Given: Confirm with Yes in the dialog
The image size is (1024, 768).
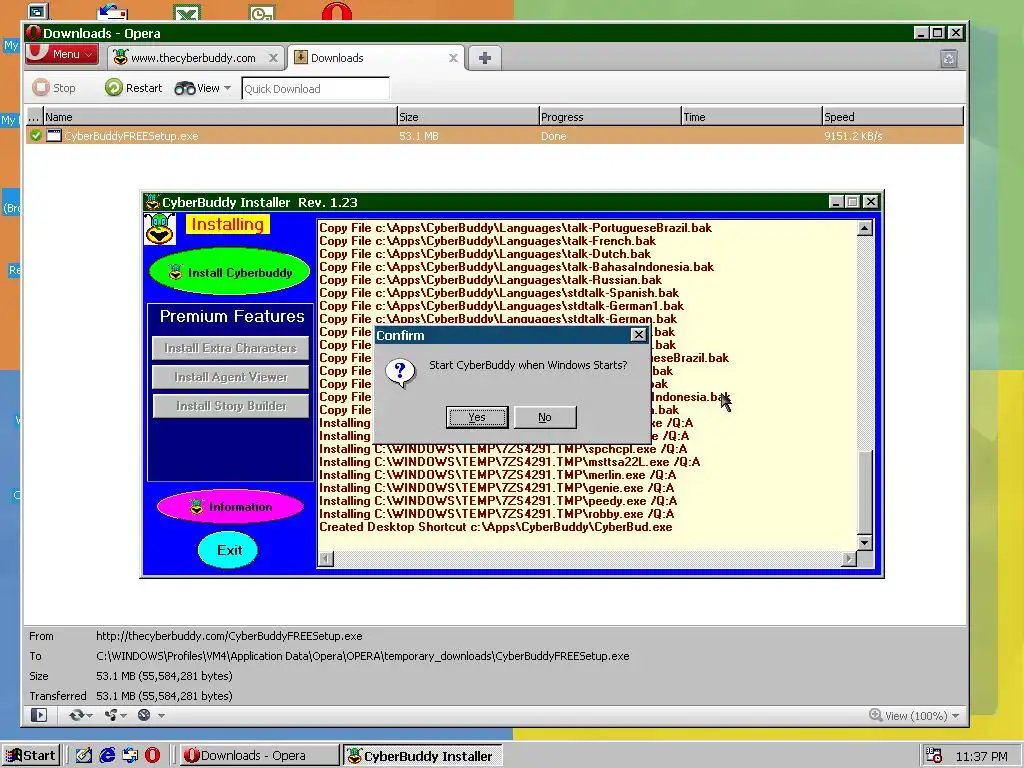Looking at the screenshot, I should pos(477,417).
